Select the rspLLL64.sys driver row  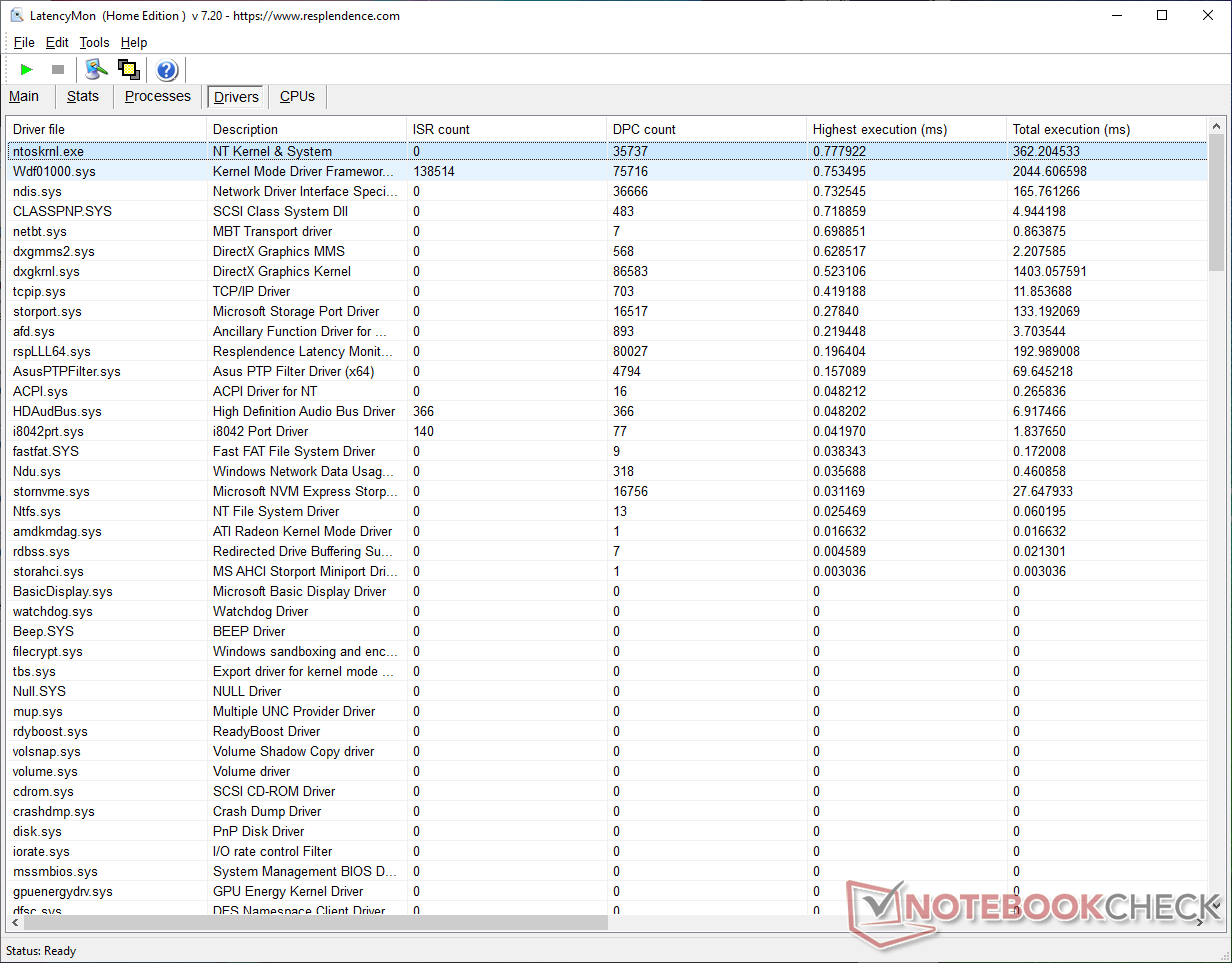click(607, 351)
